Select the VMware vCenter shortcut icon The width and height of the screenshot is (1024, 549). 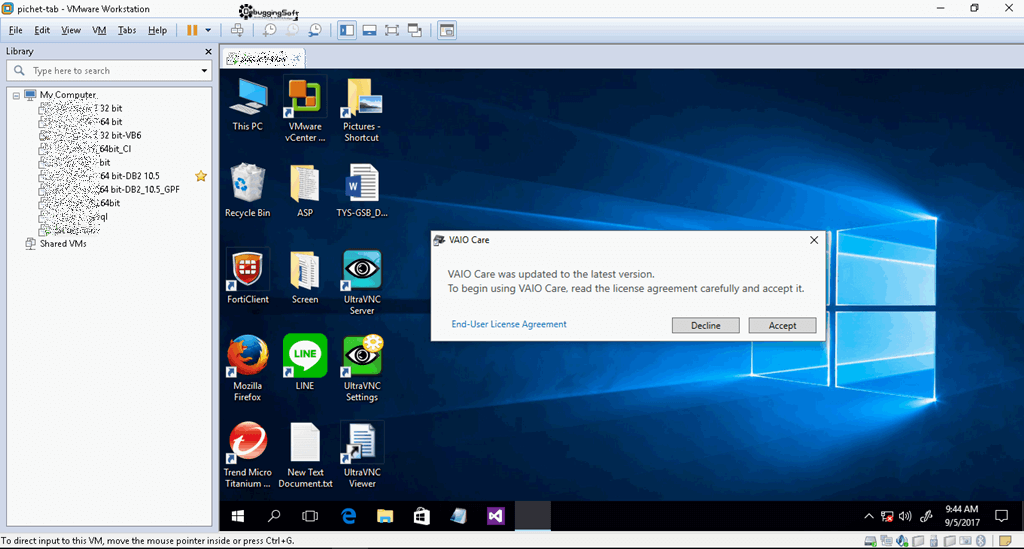click(x=305, y=110)
